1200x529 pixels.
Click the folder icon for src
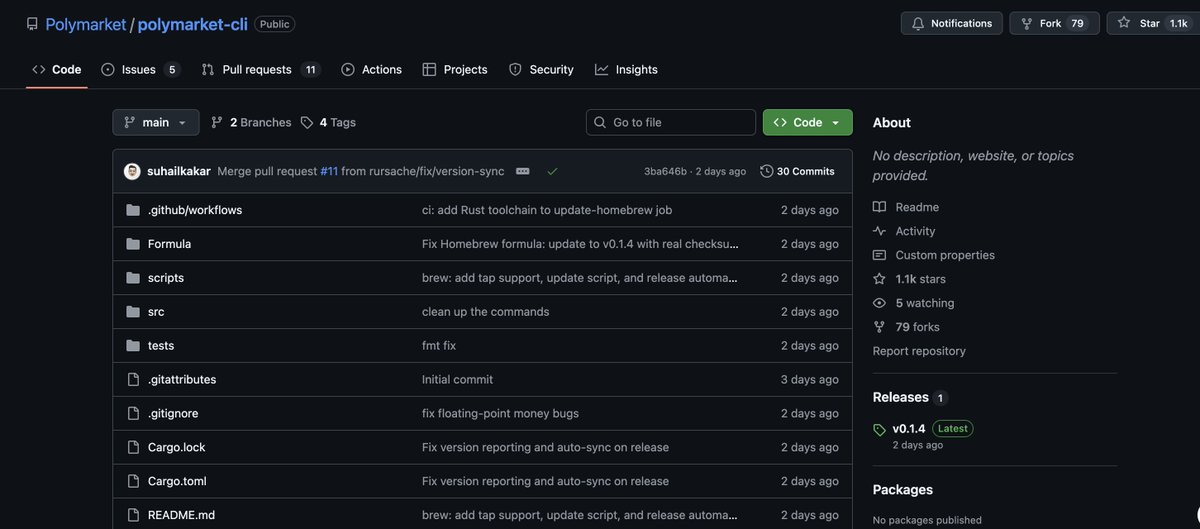(133, 312)
